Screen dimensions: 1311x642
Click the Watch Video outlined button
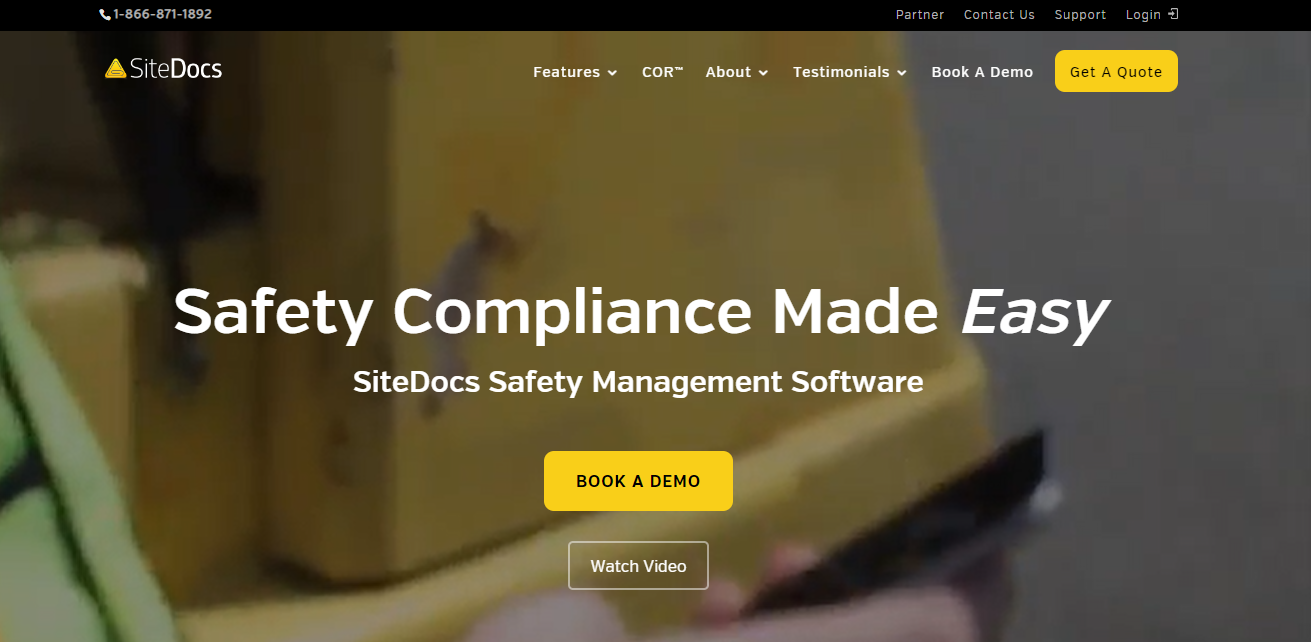[638, 566]
